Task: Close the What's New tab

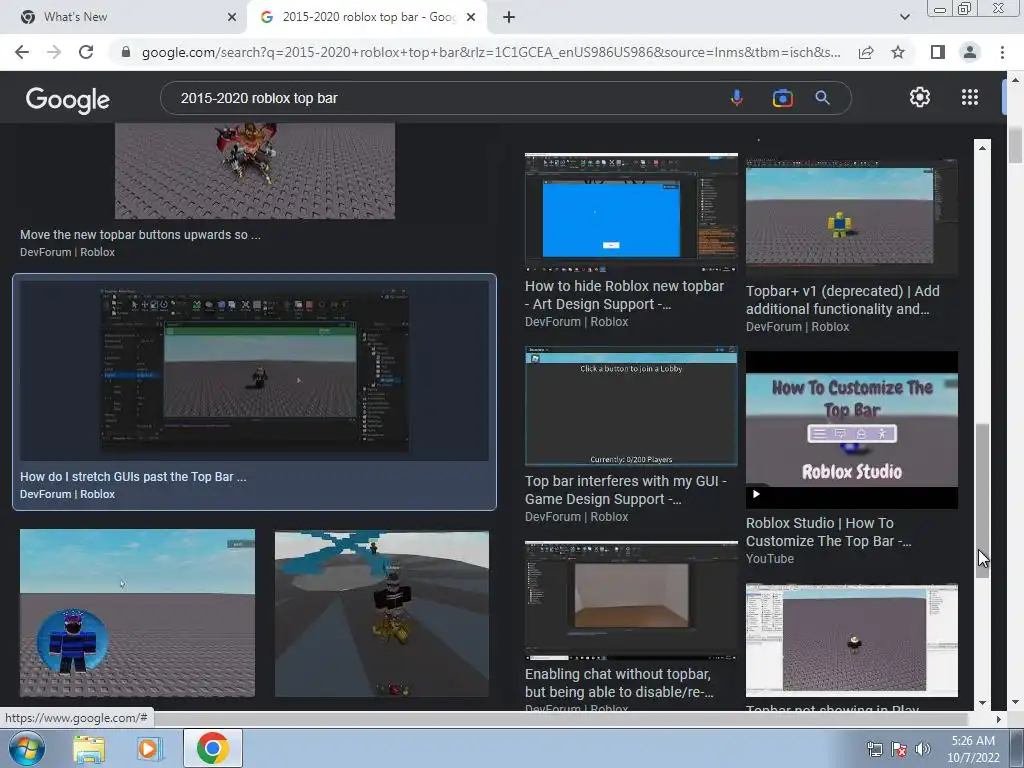Action: (x=232, y=17)
